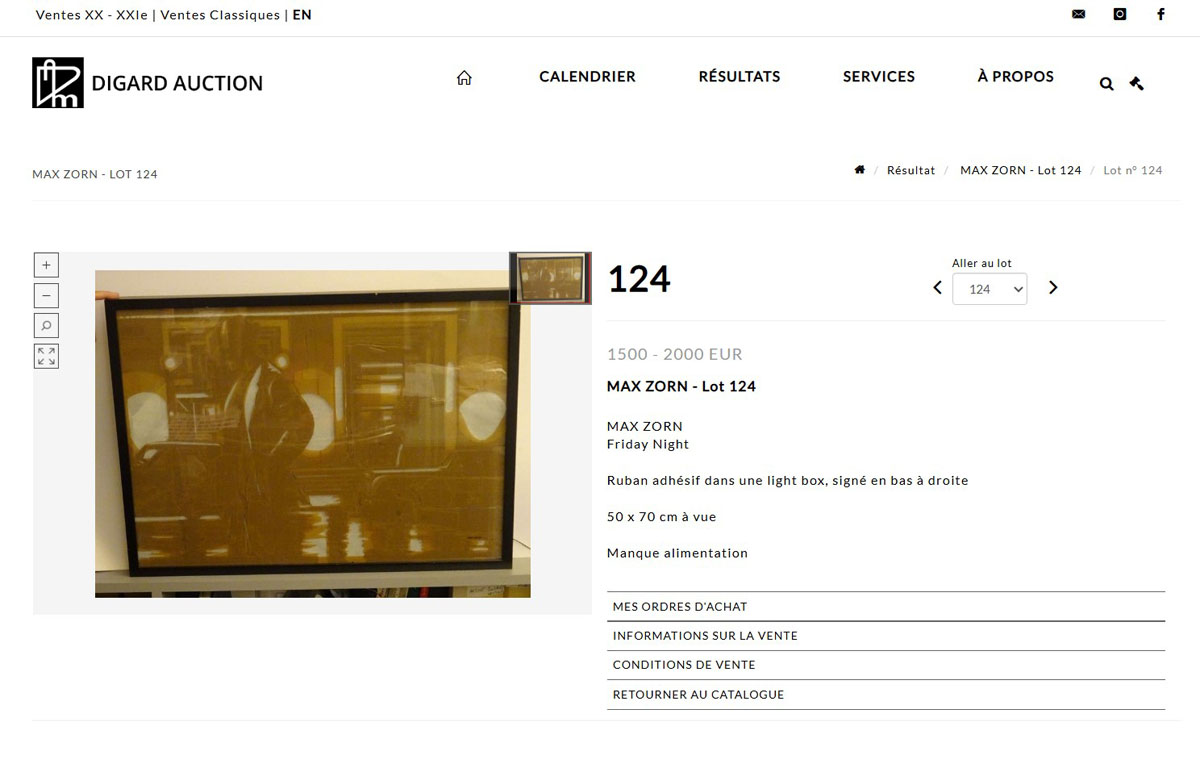
Task: Go to the next lot arrow
Action: [1053, 288]
